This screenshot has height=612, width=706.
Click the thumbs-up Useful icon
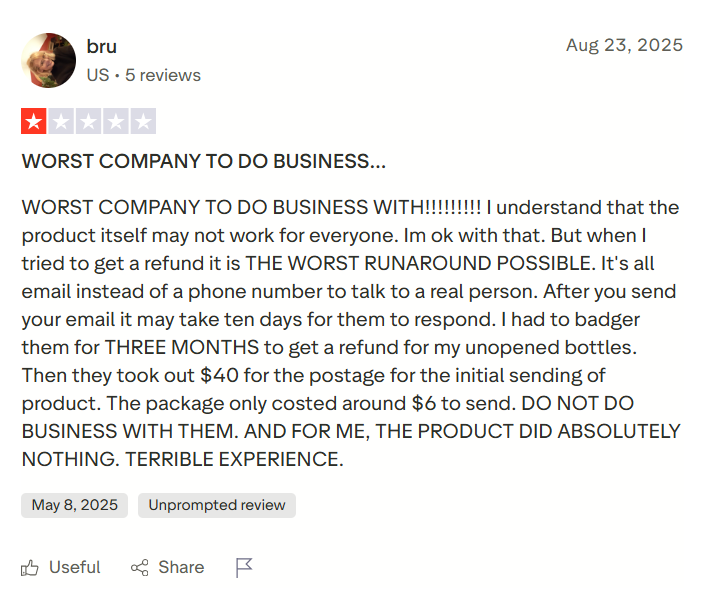click(x=30, y=568)
